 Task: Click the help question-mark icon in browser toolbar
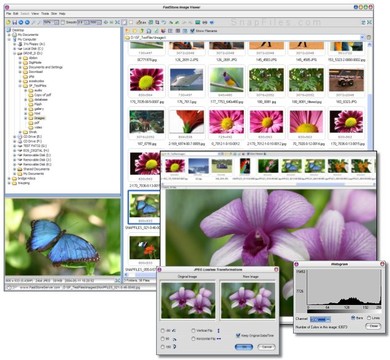pos(142,31)
